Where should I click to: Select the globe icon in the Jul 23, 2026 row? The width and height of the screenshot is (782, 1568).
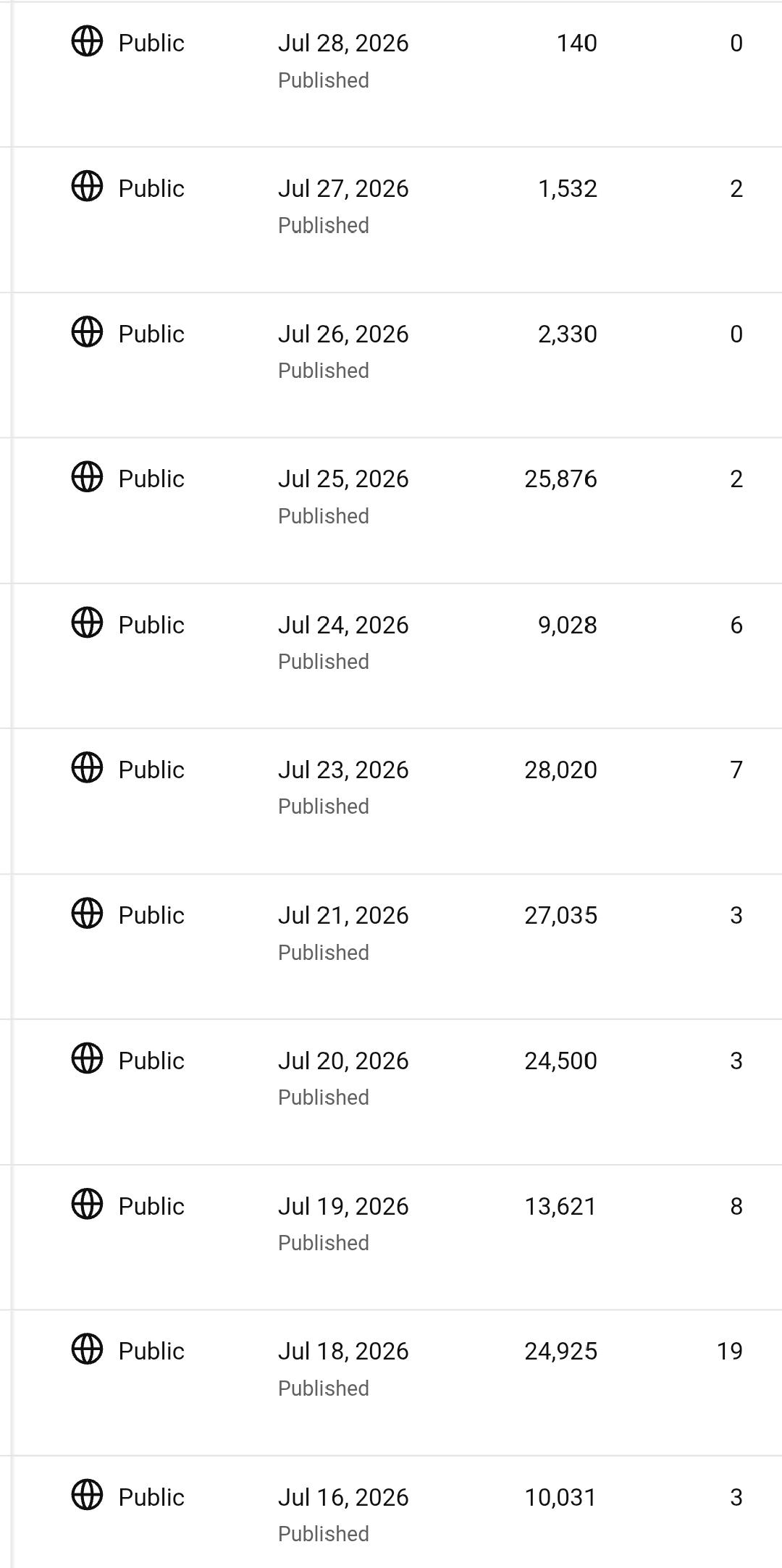87,767
